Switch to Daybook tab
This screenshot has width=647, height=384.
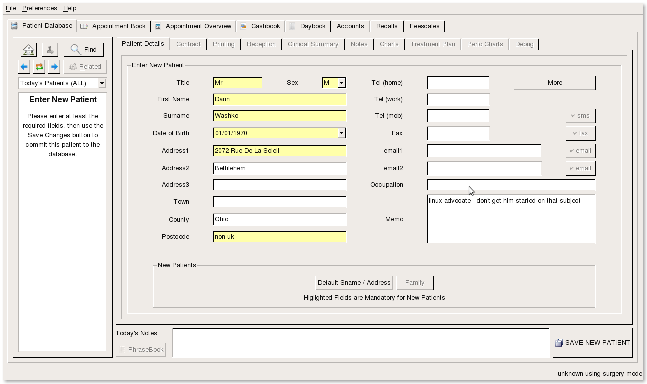click(x=308, y=26)
